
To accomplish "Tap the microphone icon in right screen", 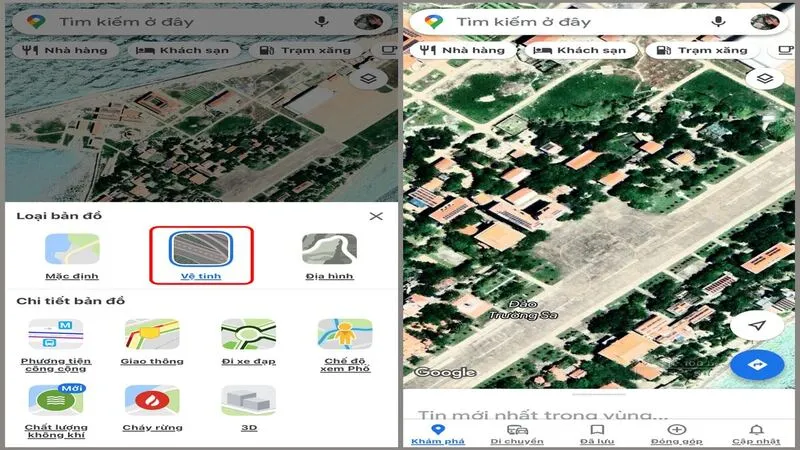I will [718, 21].
